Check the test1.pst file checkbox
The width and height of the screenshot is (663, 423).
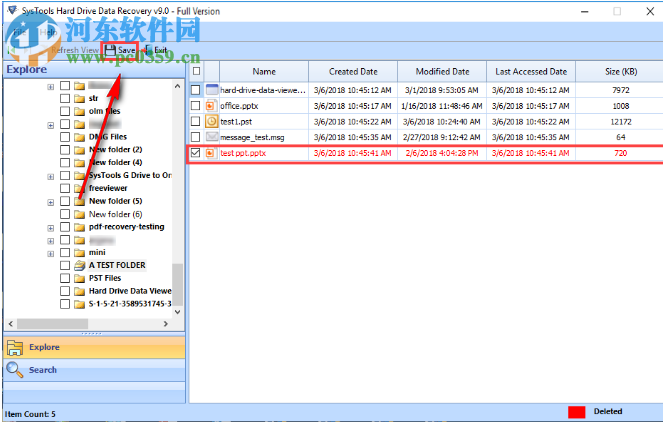(195, 121)
